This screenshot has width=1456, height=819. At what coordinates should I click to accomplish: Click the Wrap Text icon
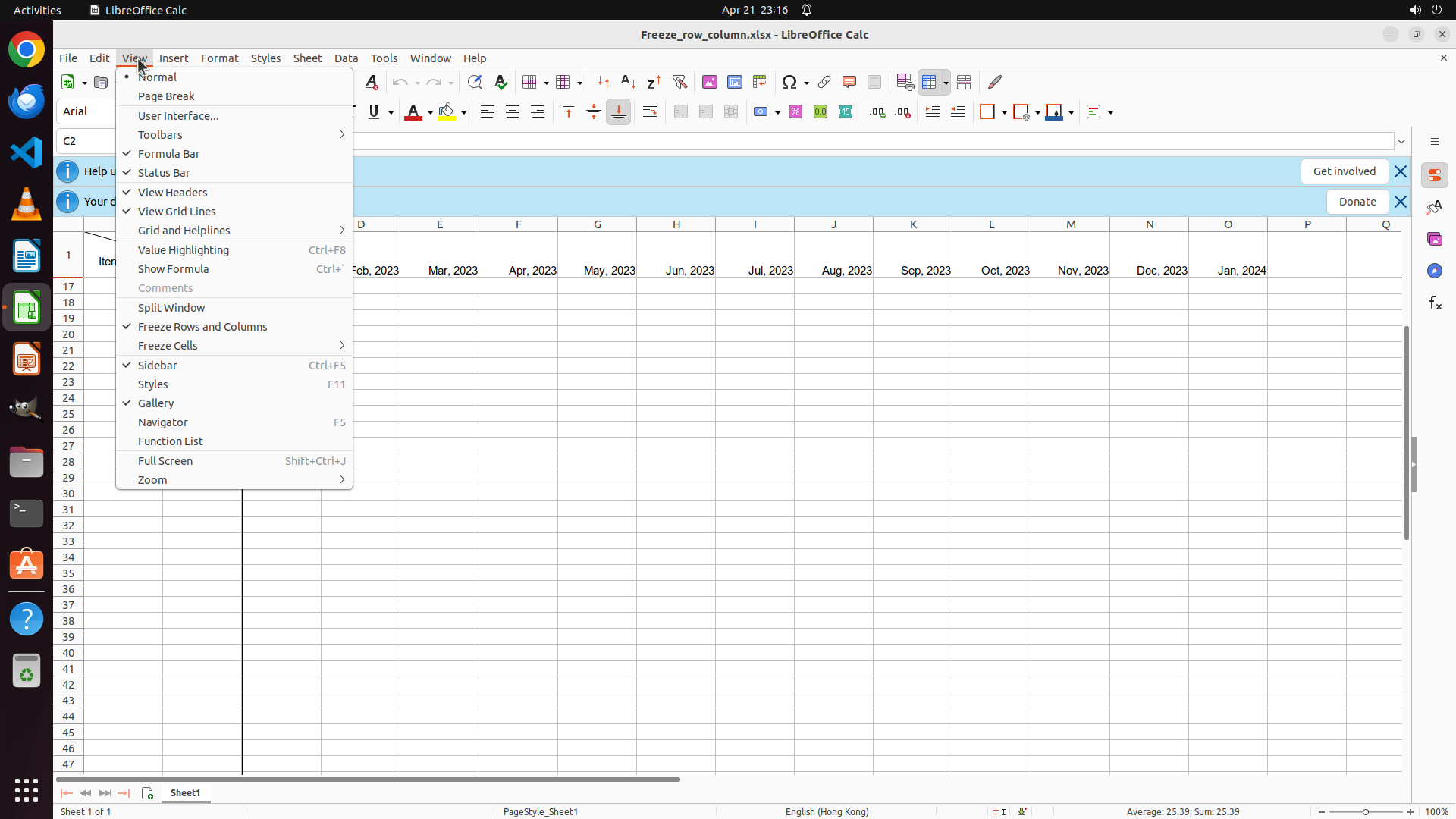tap(650, 112)
